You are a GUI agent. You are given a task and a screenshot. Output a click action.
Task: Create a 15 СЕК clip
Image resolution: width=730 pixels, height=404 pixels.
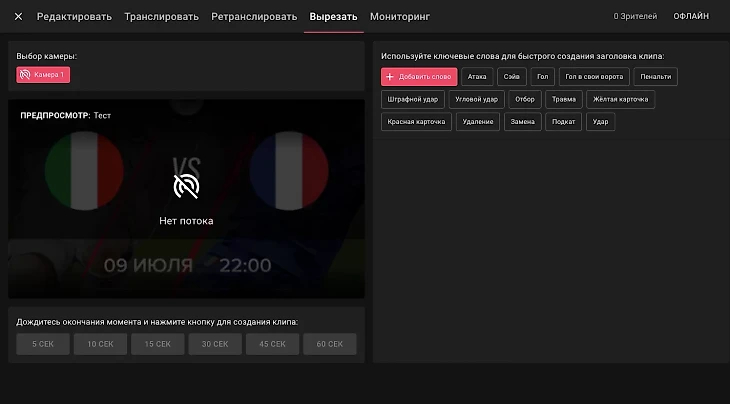pos(157,344)
